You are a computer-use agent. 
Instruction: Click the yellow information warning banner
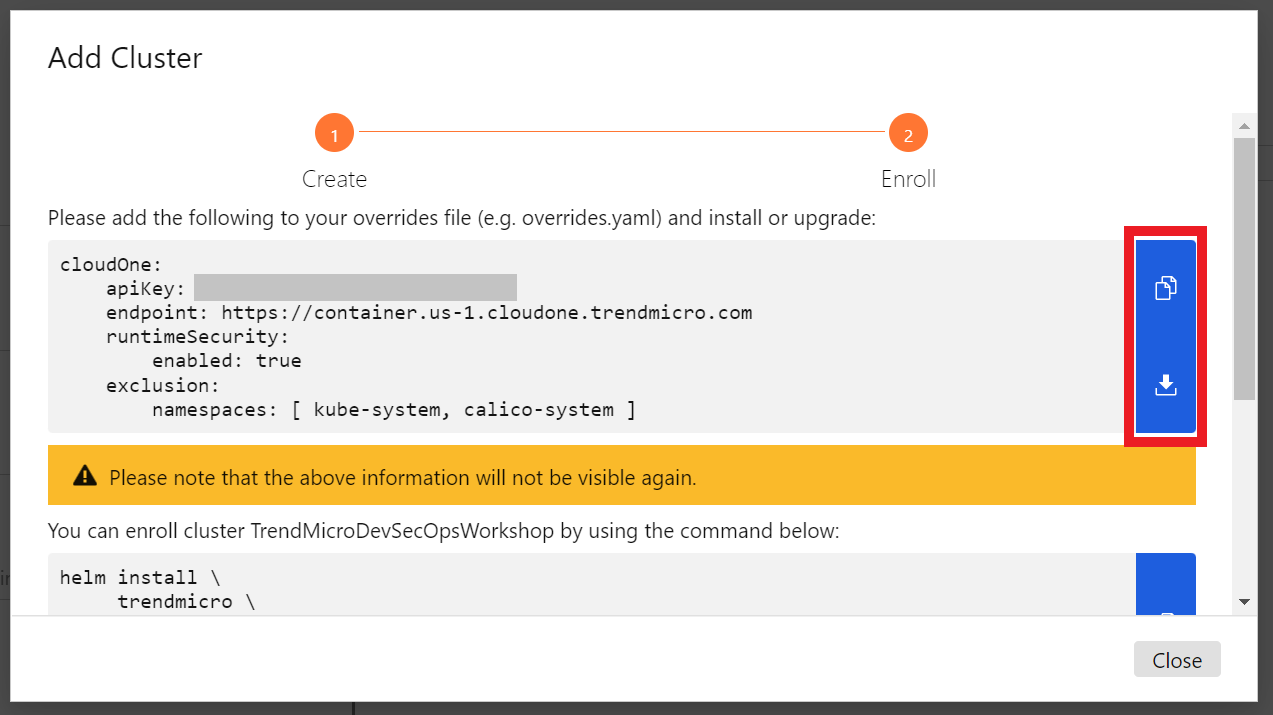pyautogui.click(x=622, y=476)
